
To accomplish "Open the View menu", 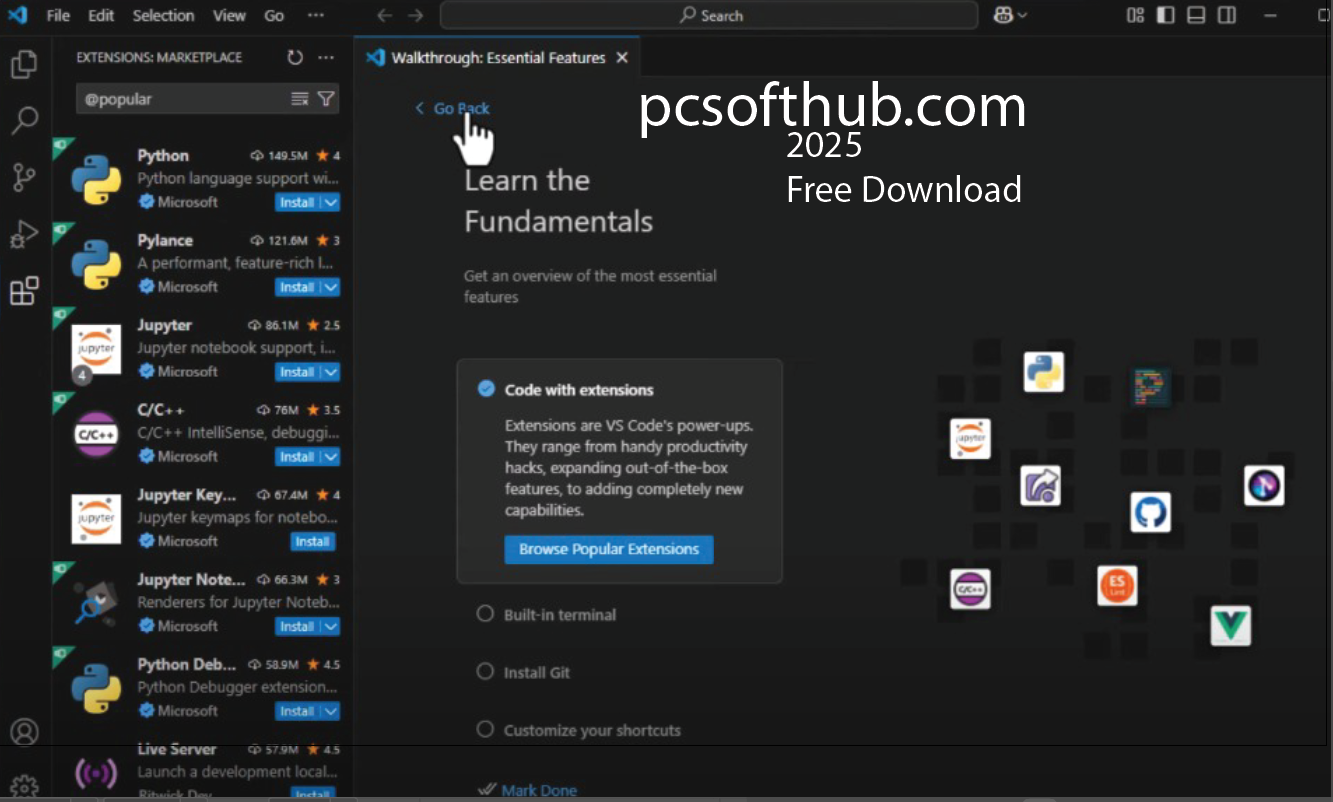I will (x=229, y=15).
